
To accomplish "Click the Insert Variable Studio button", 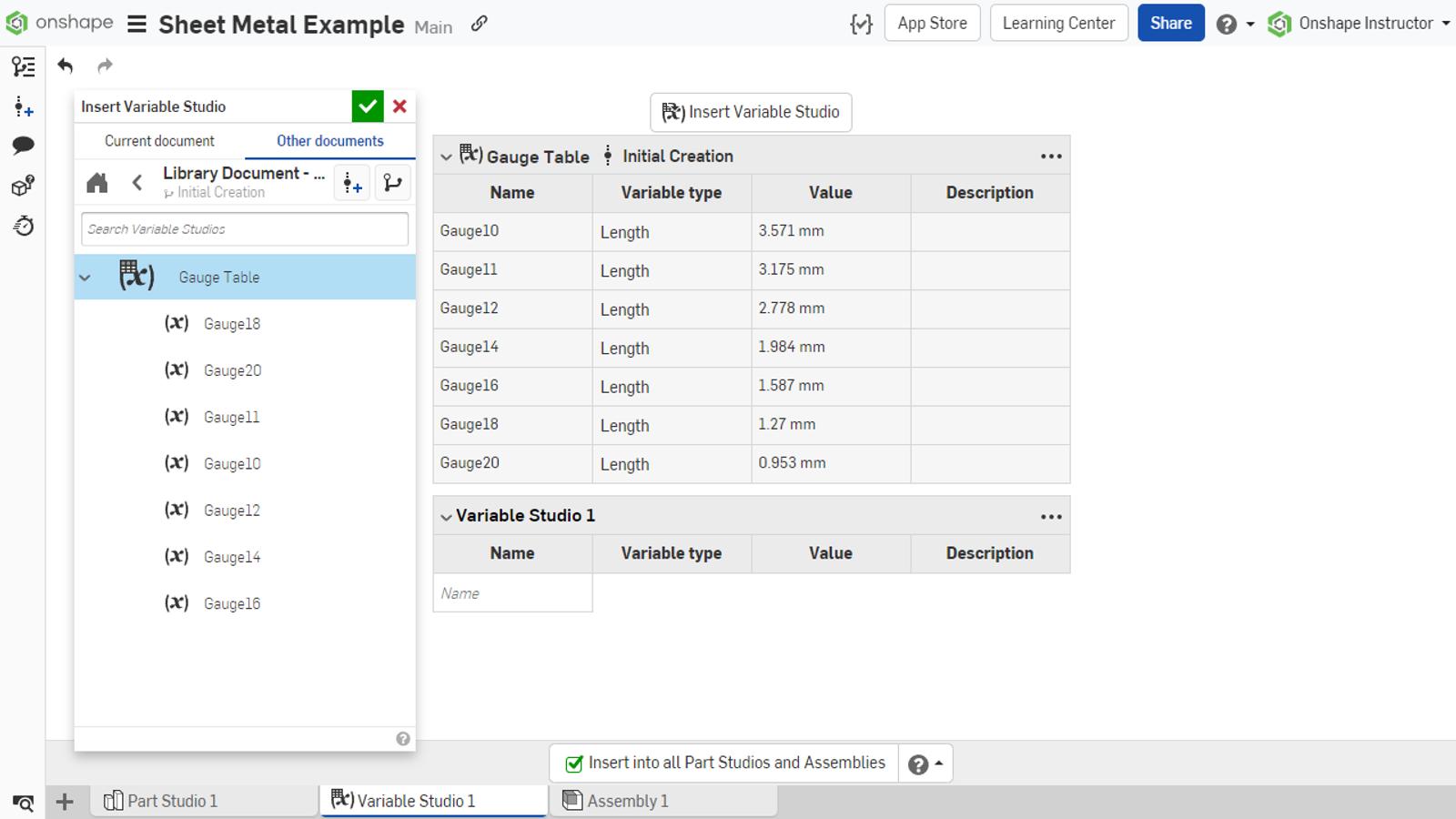I will (751, 112).
